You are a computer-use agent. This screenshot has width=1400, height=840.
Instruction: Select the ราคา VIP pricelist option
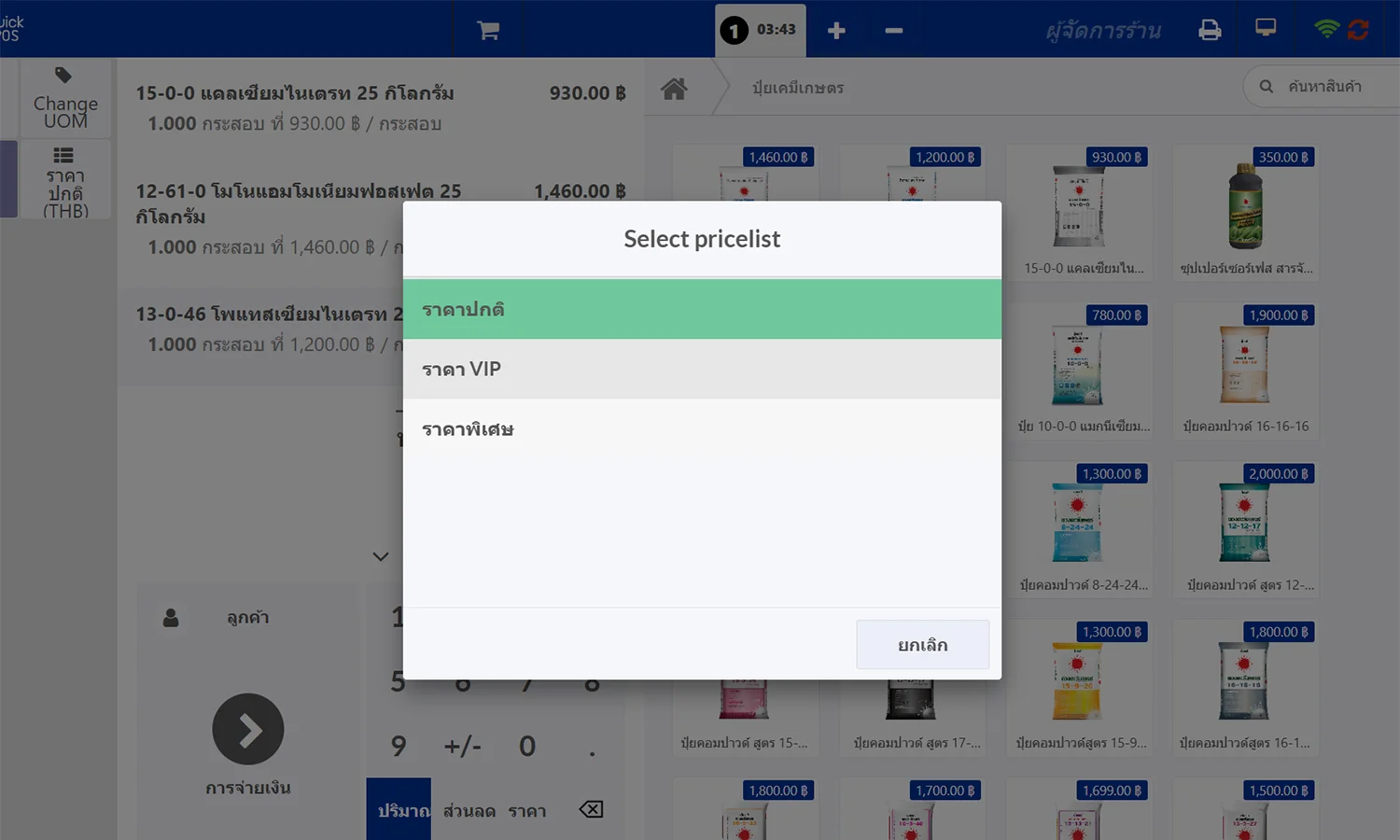pyautogui.click(x=702, y=369)
